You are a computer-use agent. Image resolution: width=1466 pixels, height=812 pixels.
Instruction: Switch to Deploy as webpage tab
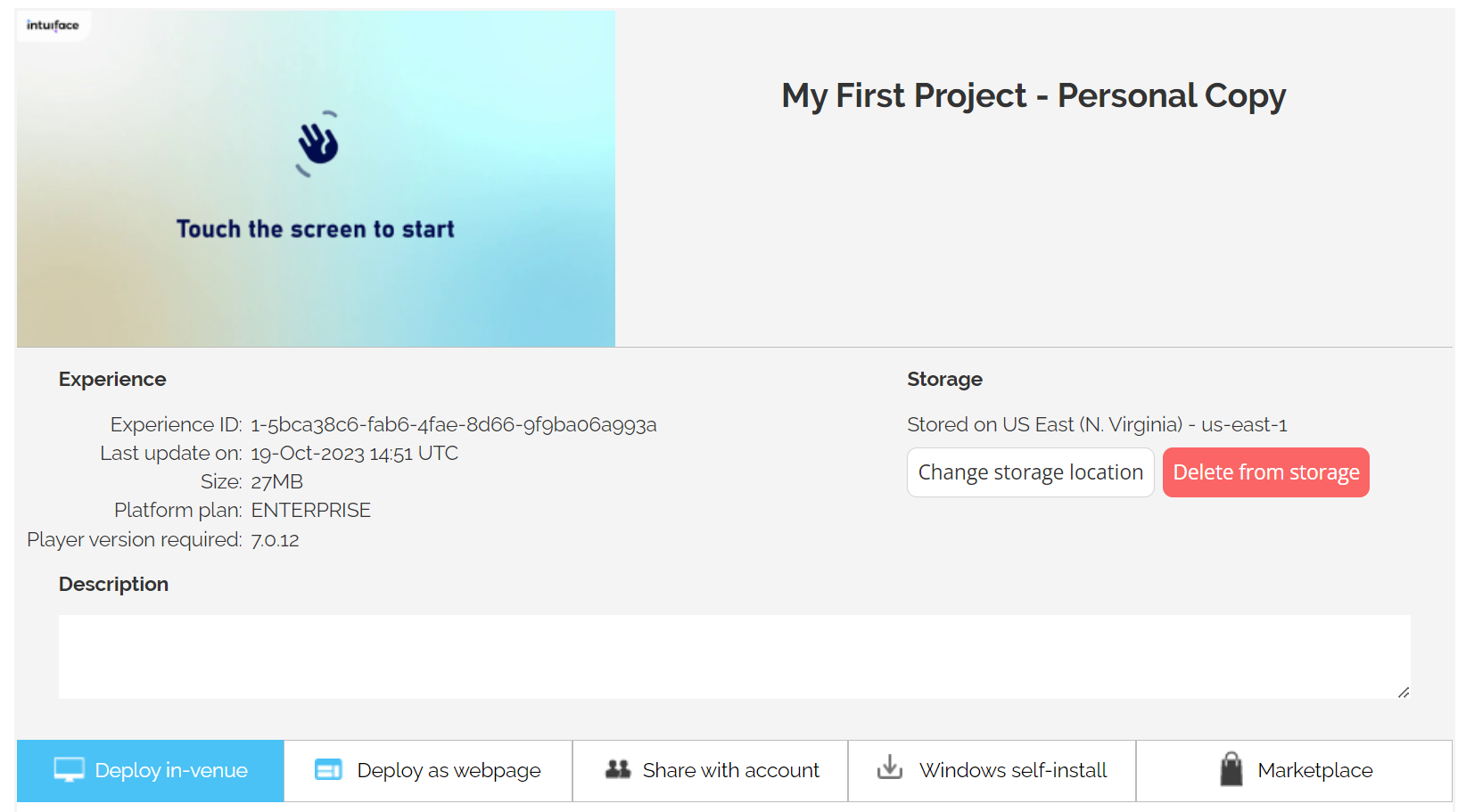428,771
